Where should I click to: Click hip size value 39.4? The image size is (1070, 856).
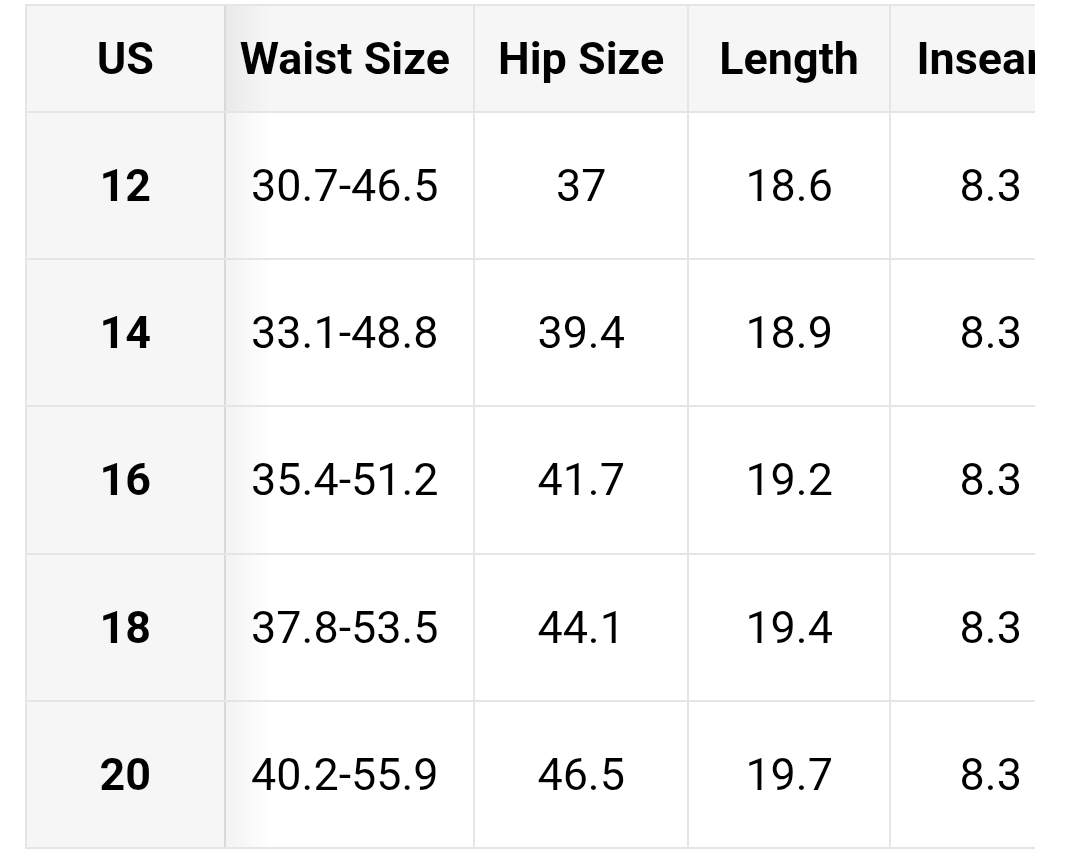coord(581,333)
